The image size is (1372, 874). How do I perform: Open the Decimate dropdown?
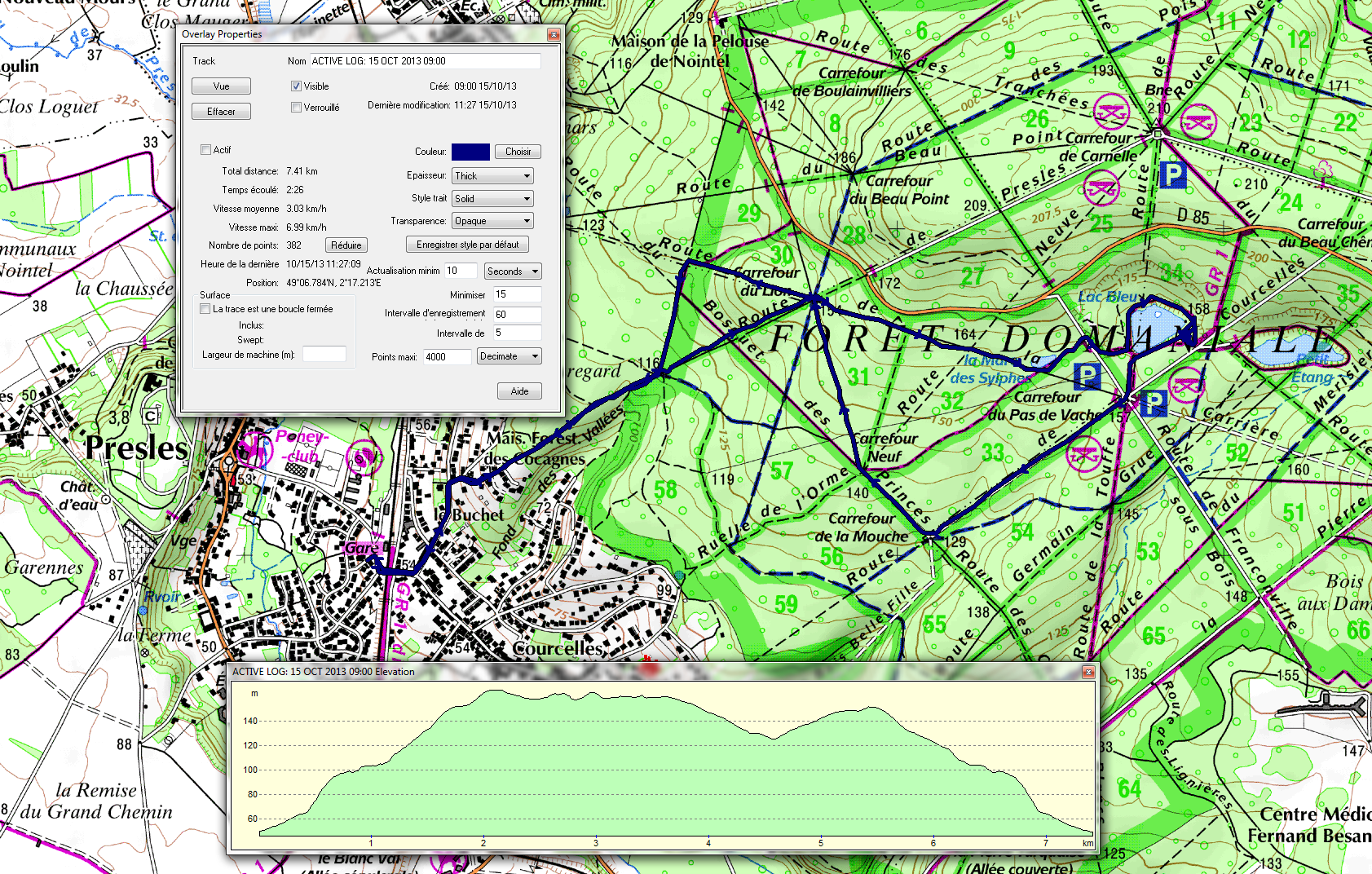point(509,356)
